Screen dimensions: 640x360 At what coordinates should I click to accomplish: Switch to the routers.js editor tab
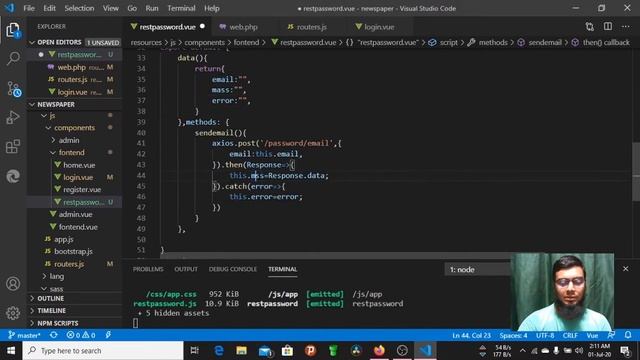tap(311, 27)
